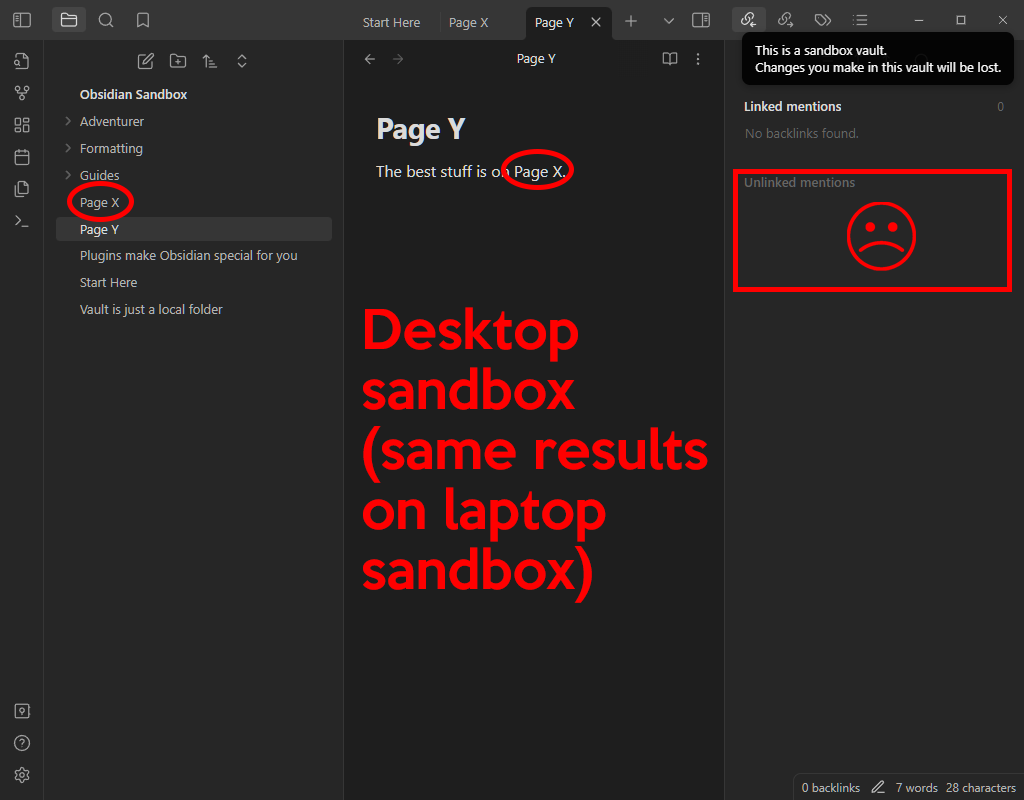This screenshot has height=800, width=1024.
Task: Switch to the Page X tab
Action: tap(468, 22)
